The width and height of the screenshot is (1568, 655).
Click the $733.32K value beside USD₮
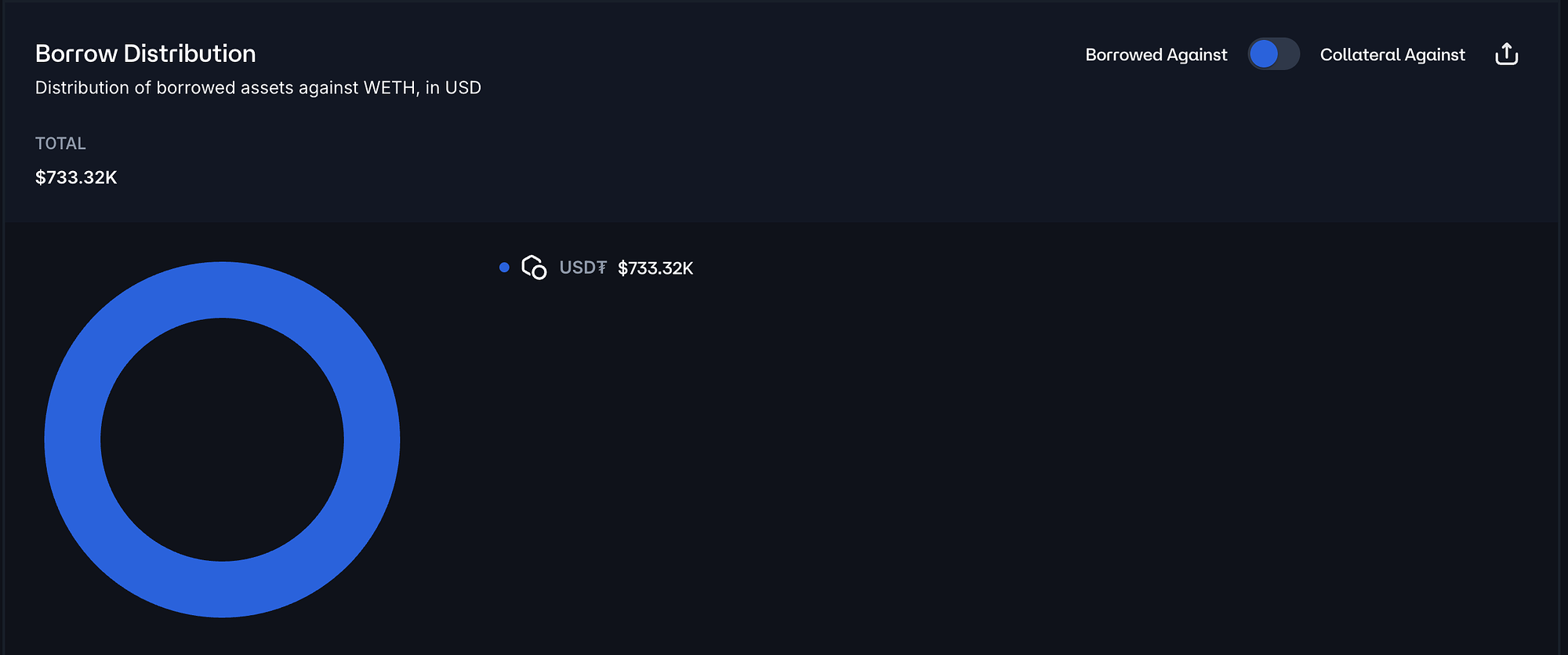pos(655,268)
